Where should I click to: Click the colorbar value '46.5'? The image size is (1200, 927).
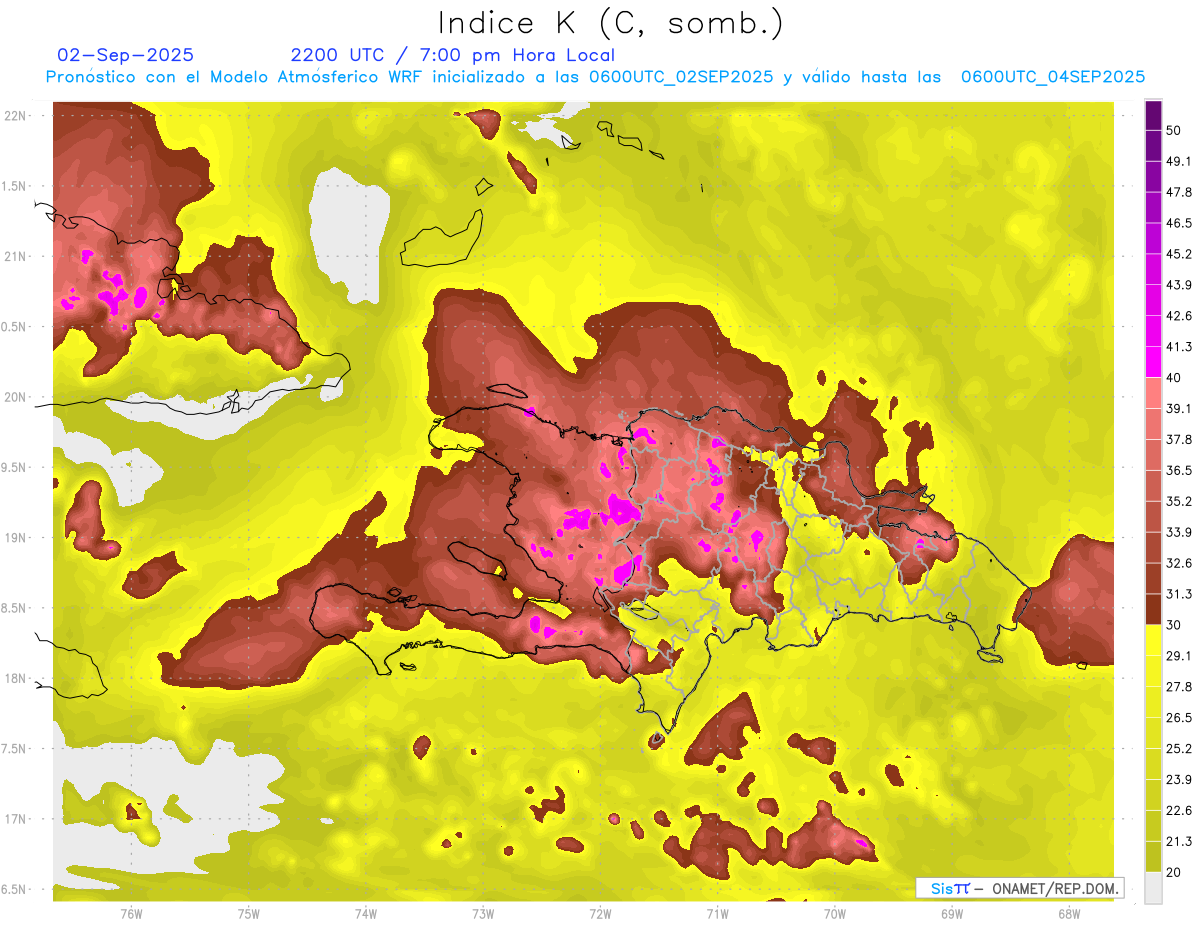(1178, 223)
